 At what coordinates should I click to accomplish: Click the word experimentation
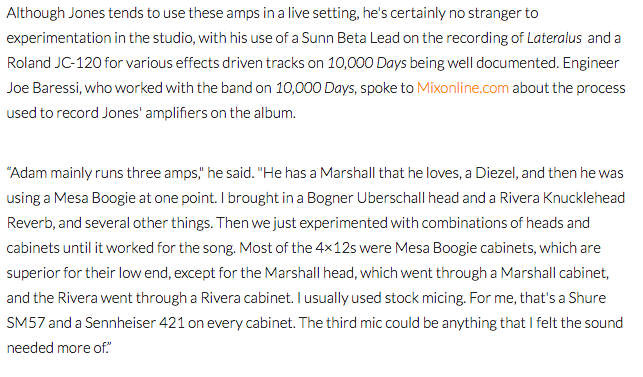coord(59,39)
